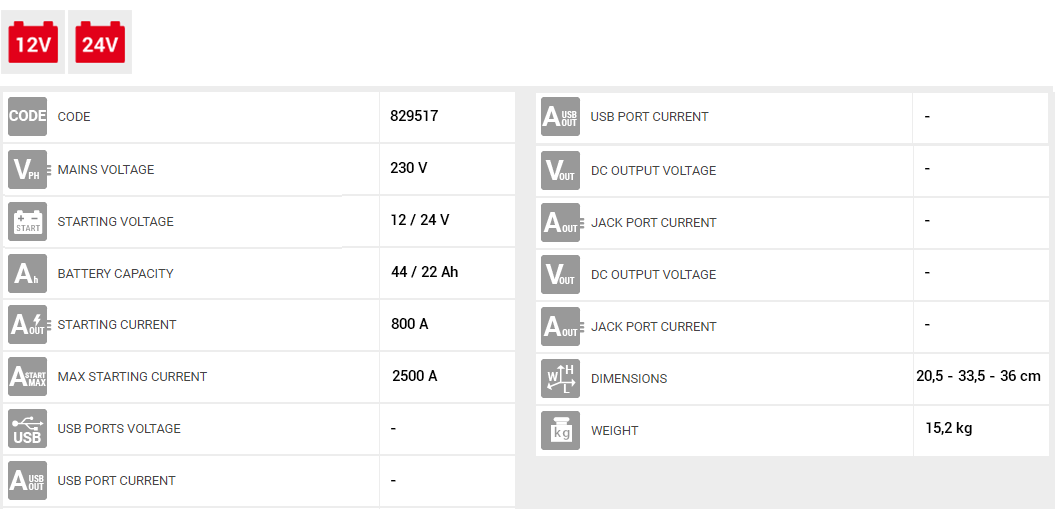Select the 12 / 24 V value
This screenshot has width=1055, height=509.
tap(420, 220)
